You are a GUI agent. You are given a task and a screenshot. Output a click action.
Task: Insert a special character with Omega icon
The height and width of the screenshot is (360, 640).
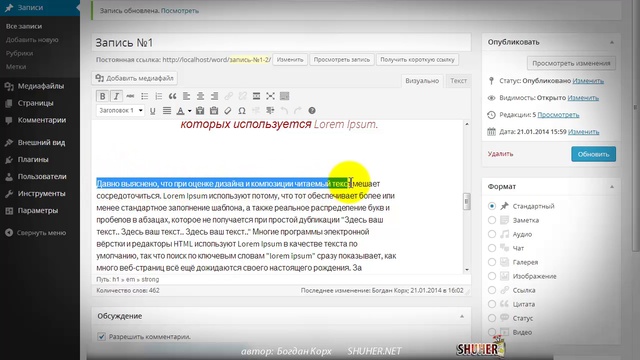[x=242, y=111]
